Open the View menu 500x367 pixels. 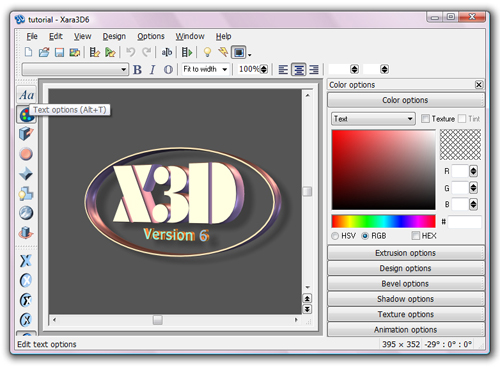click(x=82, y=36)
